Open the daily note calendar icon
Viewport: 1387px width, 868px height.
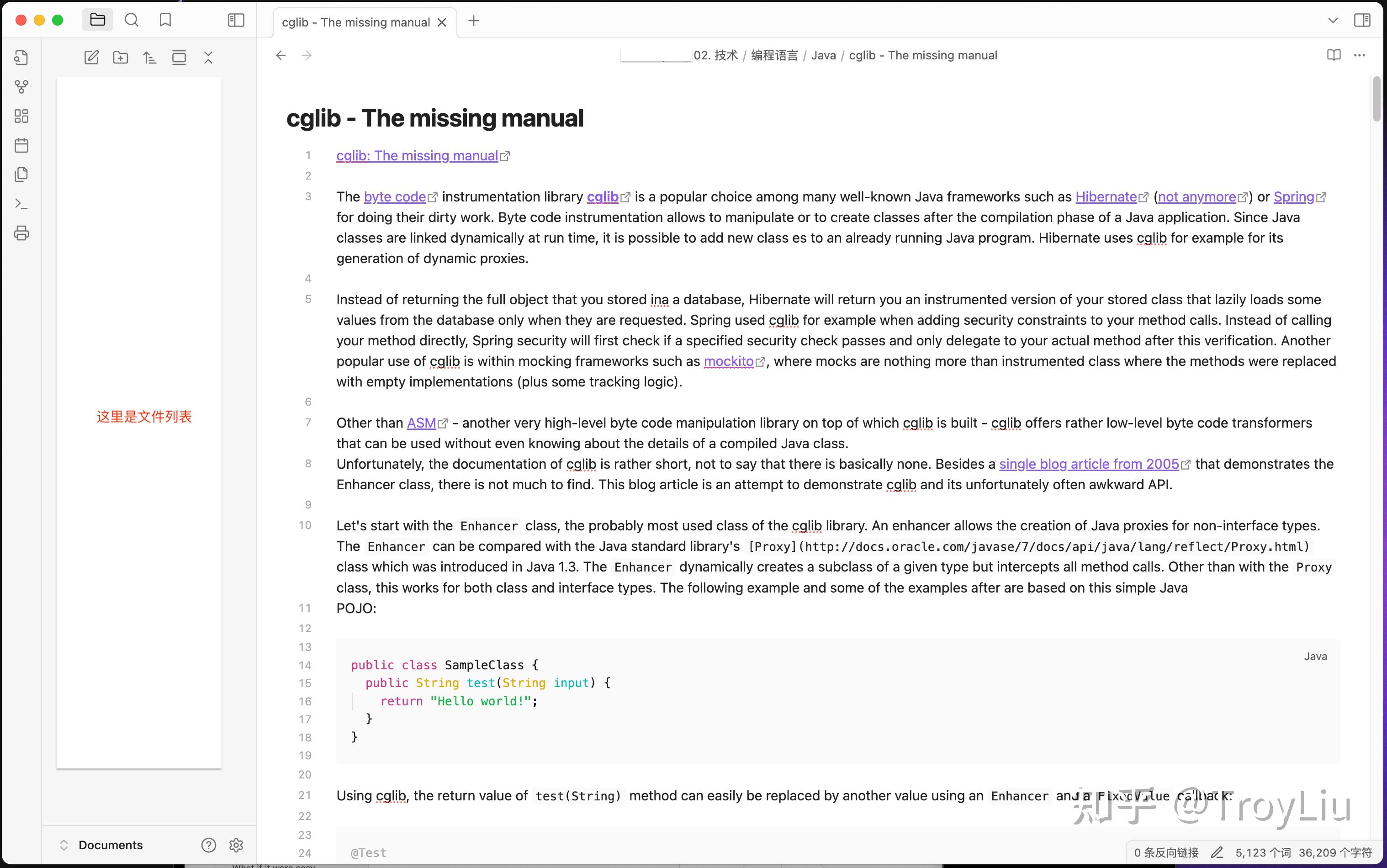click(x=21, y=145)
